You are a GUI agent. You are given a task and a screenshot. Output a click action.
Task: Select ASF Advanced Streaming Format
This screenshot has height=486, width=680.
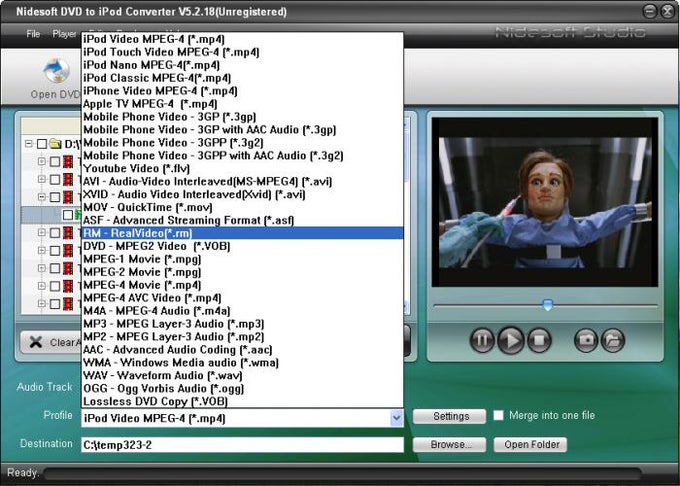tap(242, 220)
